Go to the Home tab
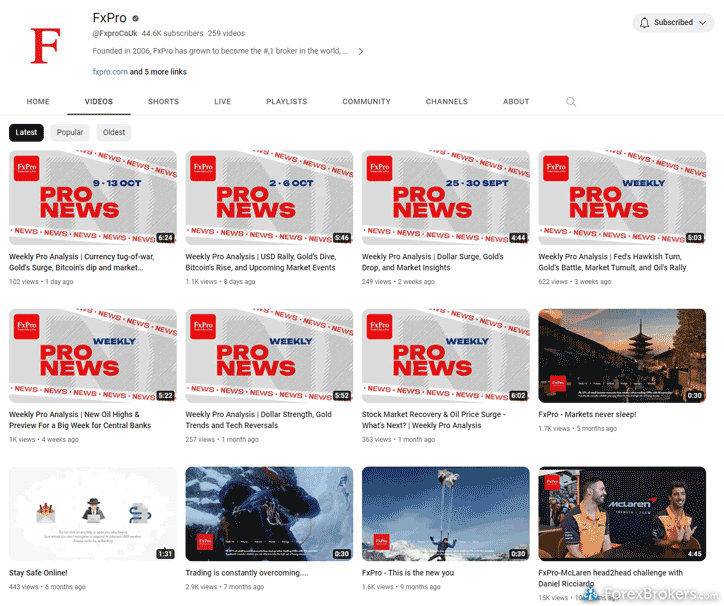 (38, 101)
